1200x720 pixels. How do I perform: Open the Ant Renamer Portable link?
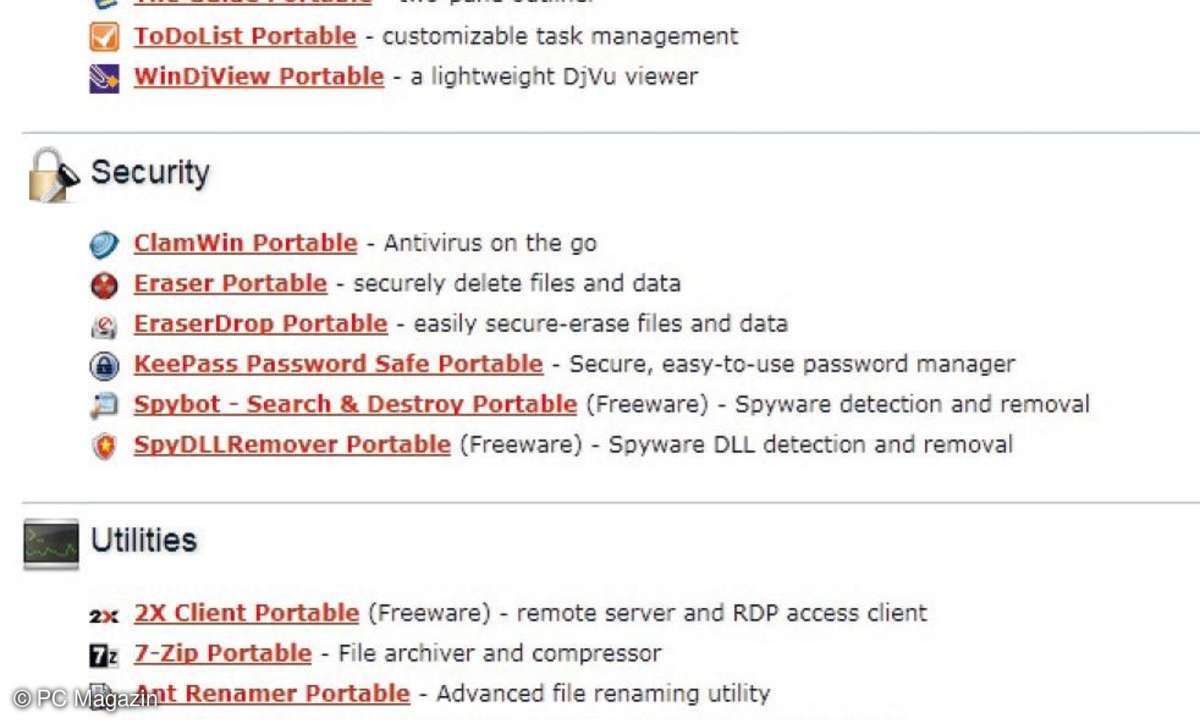pos(272,693)
